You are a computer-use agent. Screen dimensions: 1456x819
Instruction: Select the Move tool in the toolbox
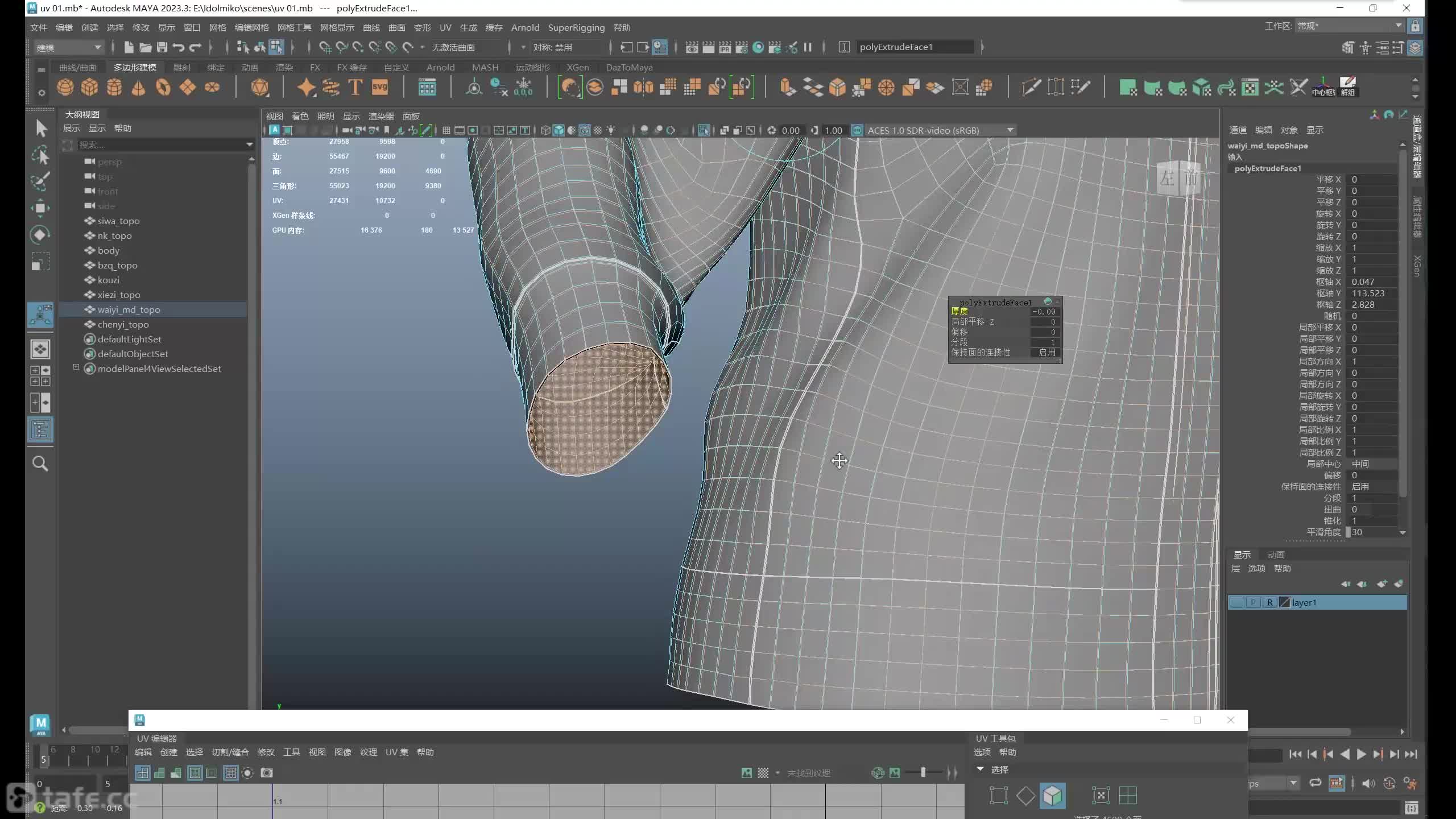(40, 208)
